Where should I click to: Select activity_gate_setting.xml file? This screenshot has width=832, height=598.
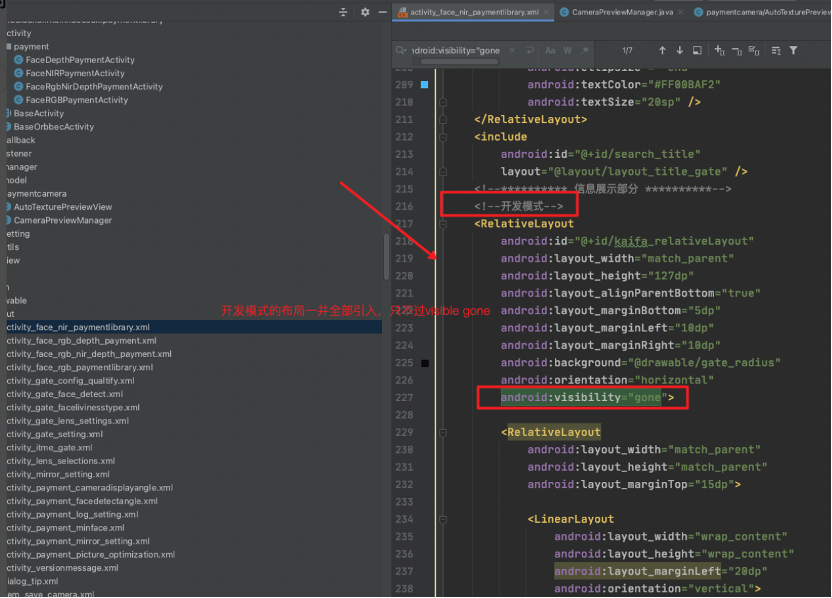coord(55,434)
